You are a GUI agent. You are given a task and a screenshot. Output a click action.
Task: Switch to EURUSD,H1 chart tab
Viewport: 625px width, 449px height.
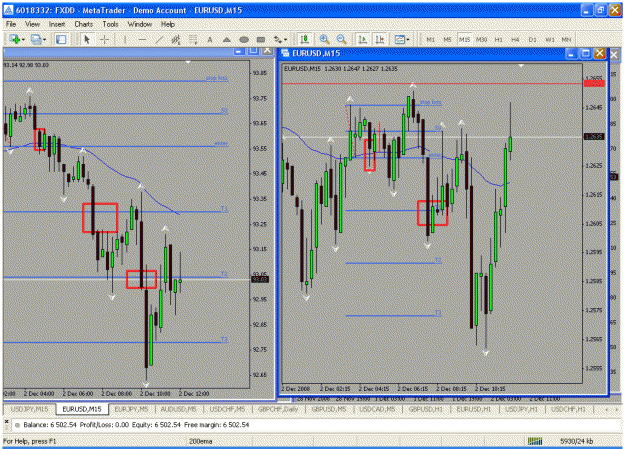click(474, 409)
